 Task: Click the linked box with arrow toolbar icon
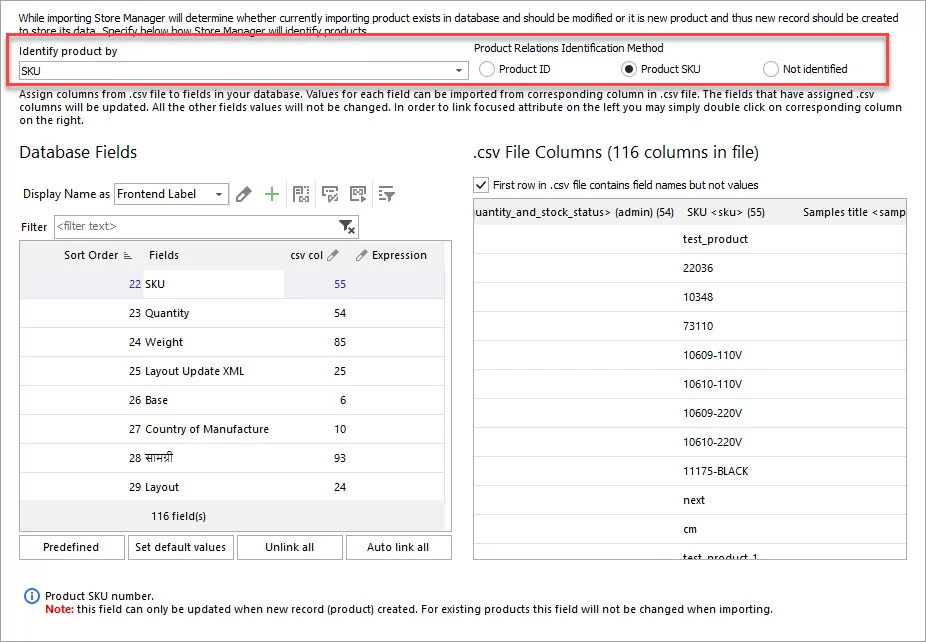coord(358,194)
